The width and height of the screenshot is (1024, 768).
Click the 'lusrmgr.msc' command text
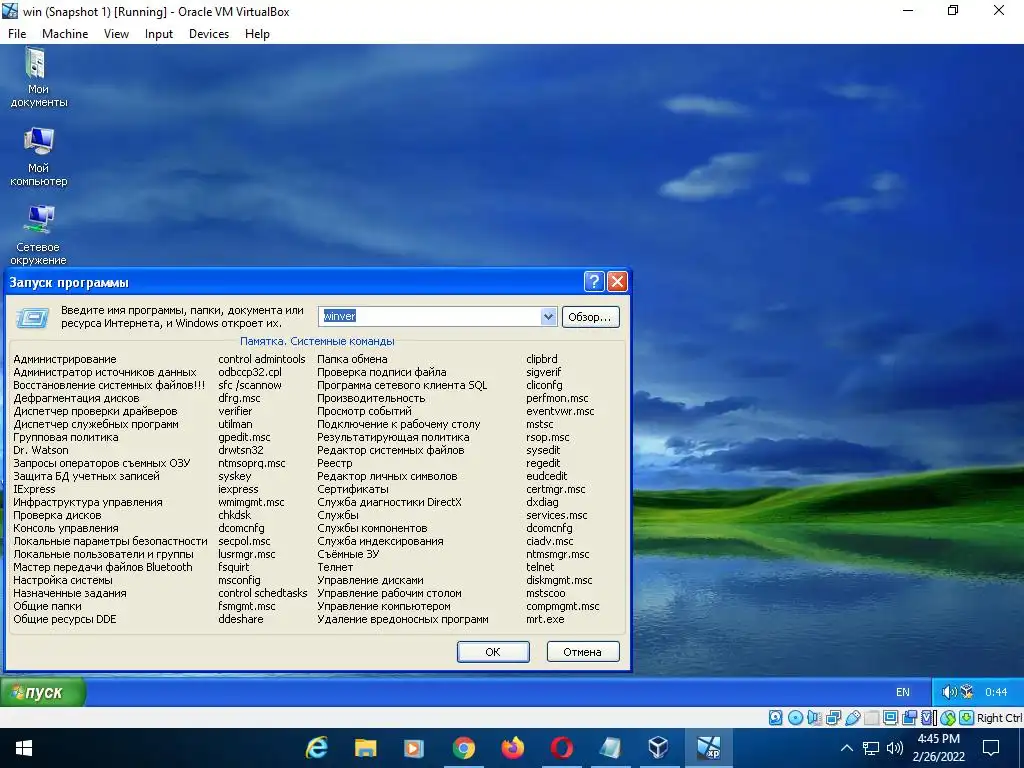pos(247,554)
